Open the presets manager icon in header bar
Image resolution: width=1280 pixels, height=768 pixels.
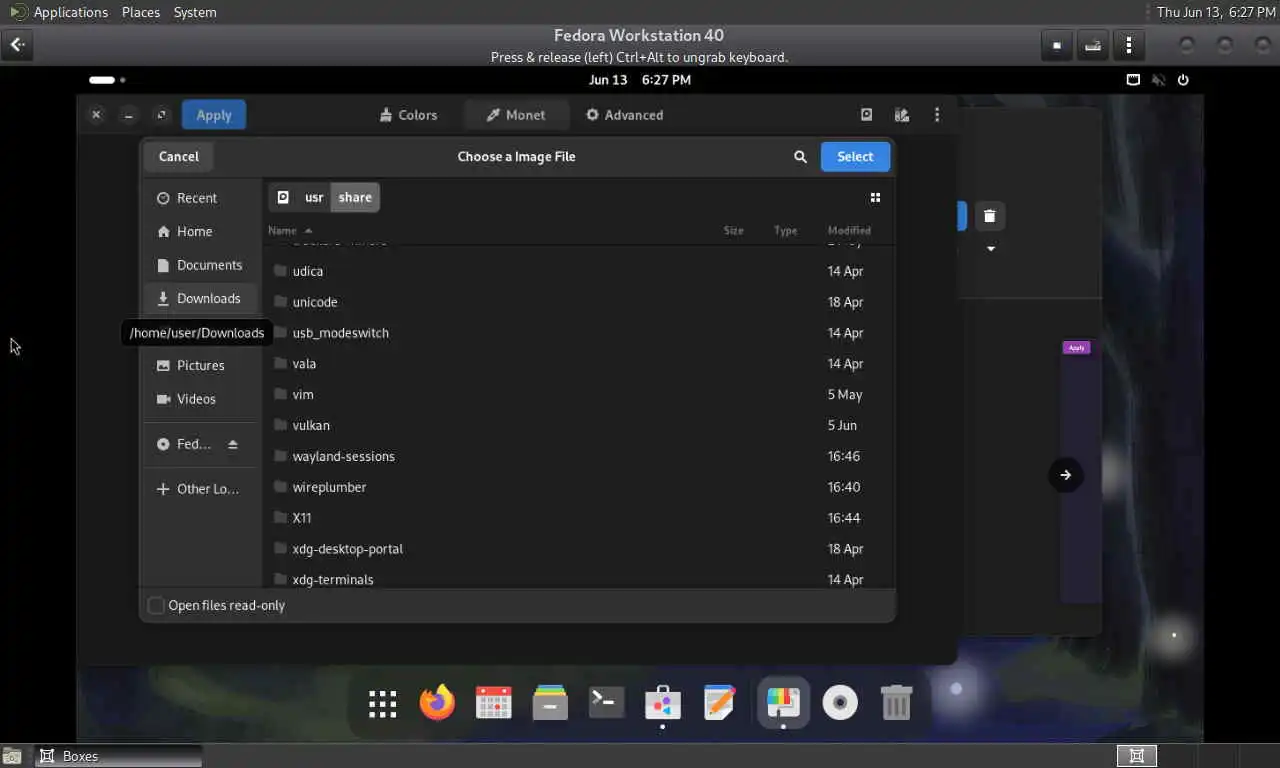[x=902, y=115]
